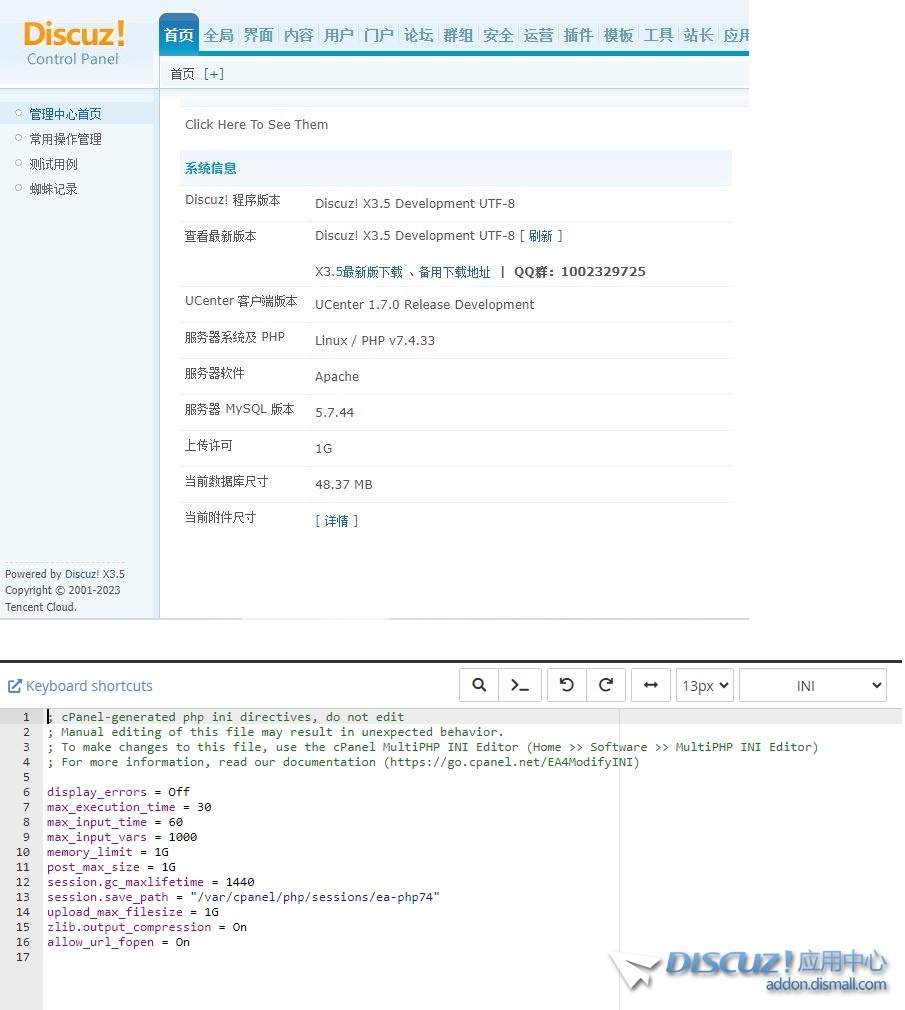The height and width of the screenshot is (1010, 905).
Task: Switch to the 全局 tab
Action: (x=219, y=35)
